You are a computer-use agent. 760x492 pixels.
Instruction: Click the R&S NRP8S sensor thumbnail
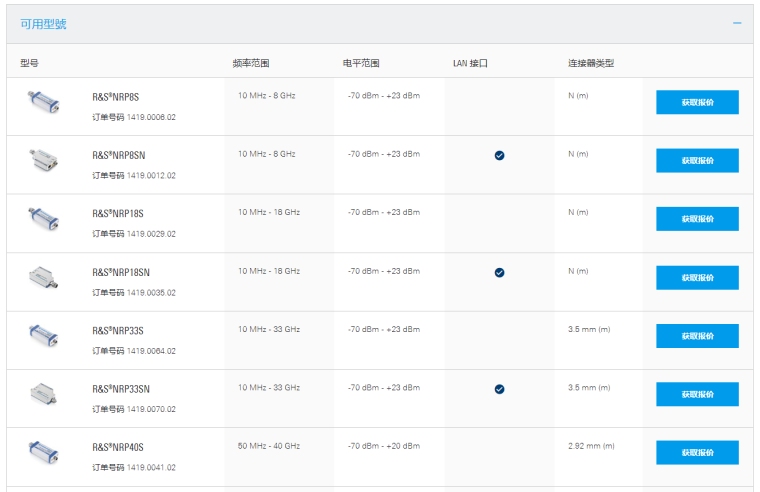tap(43, 101)
